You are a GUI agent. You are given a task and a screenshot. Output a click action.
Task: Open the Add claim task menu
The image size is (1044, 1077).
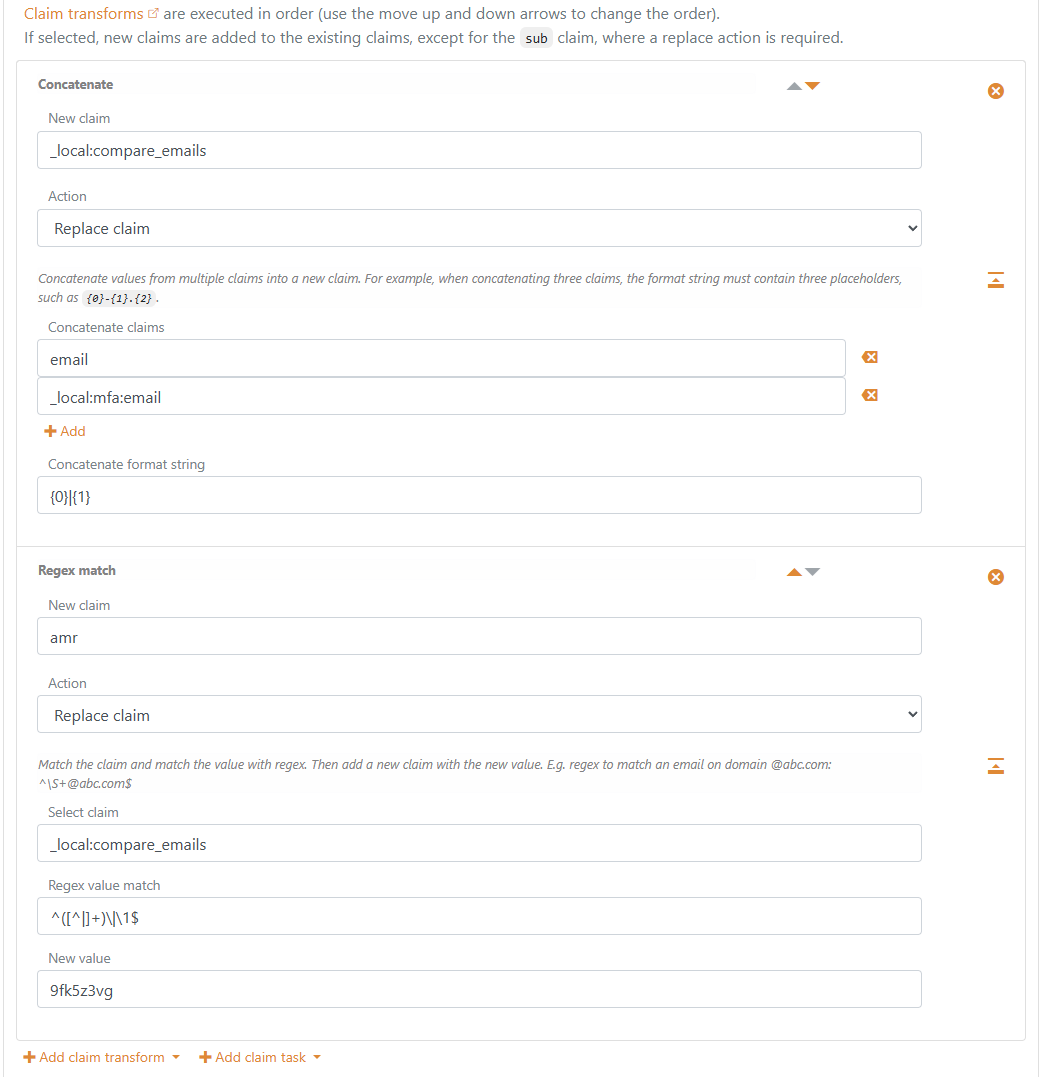pyautogui.click(x=259, y=1057)
